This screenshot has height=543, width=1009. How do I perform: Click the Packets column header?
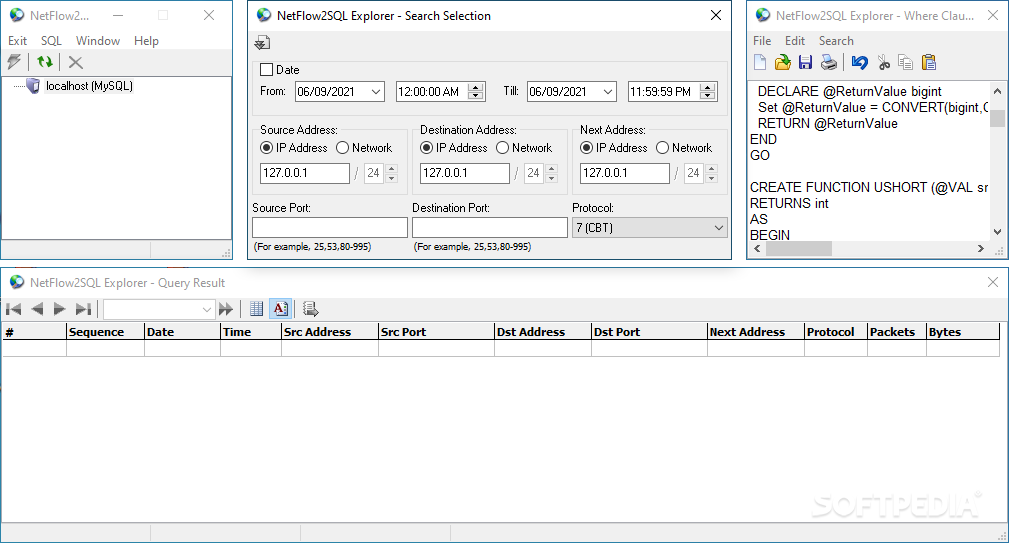pos(896,332)
